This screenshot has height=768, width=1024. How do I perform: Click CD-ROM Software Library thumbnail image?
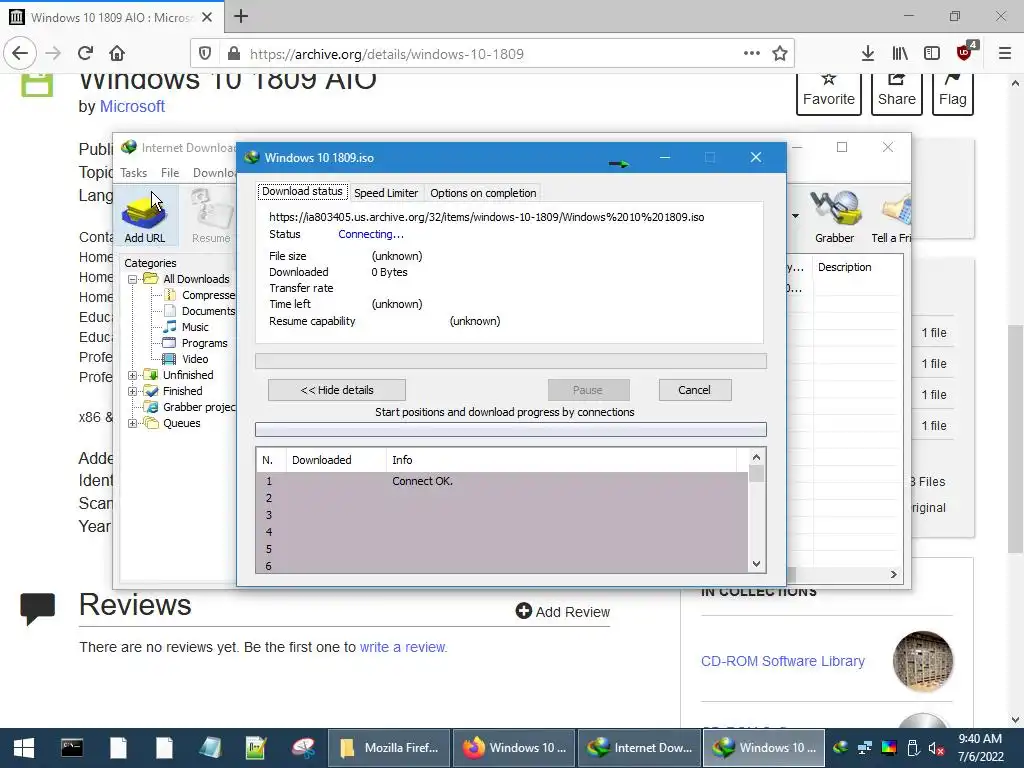[x=923, y=661]
